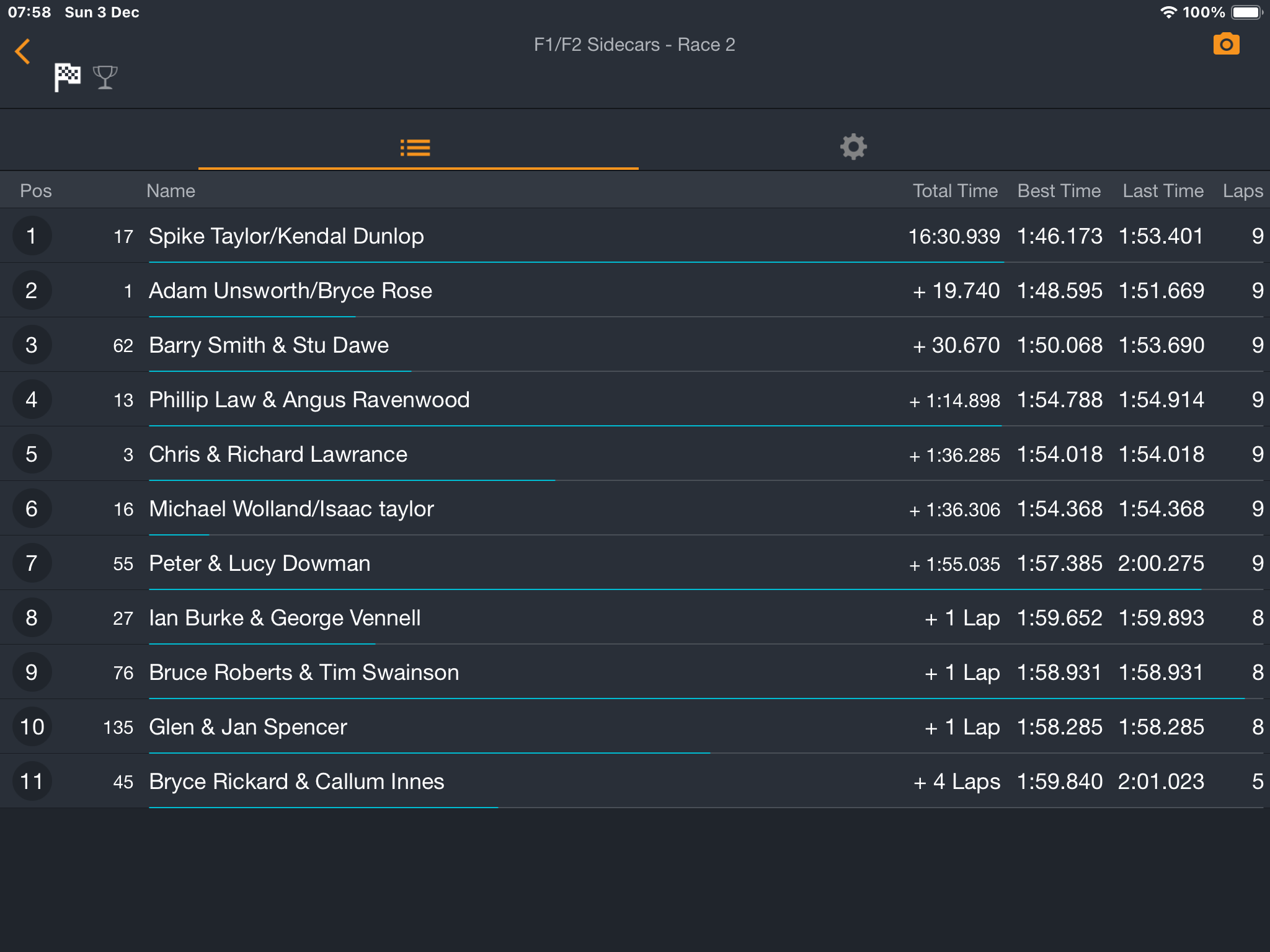
Task: Click bike number 135
Action: pos(118,728)
